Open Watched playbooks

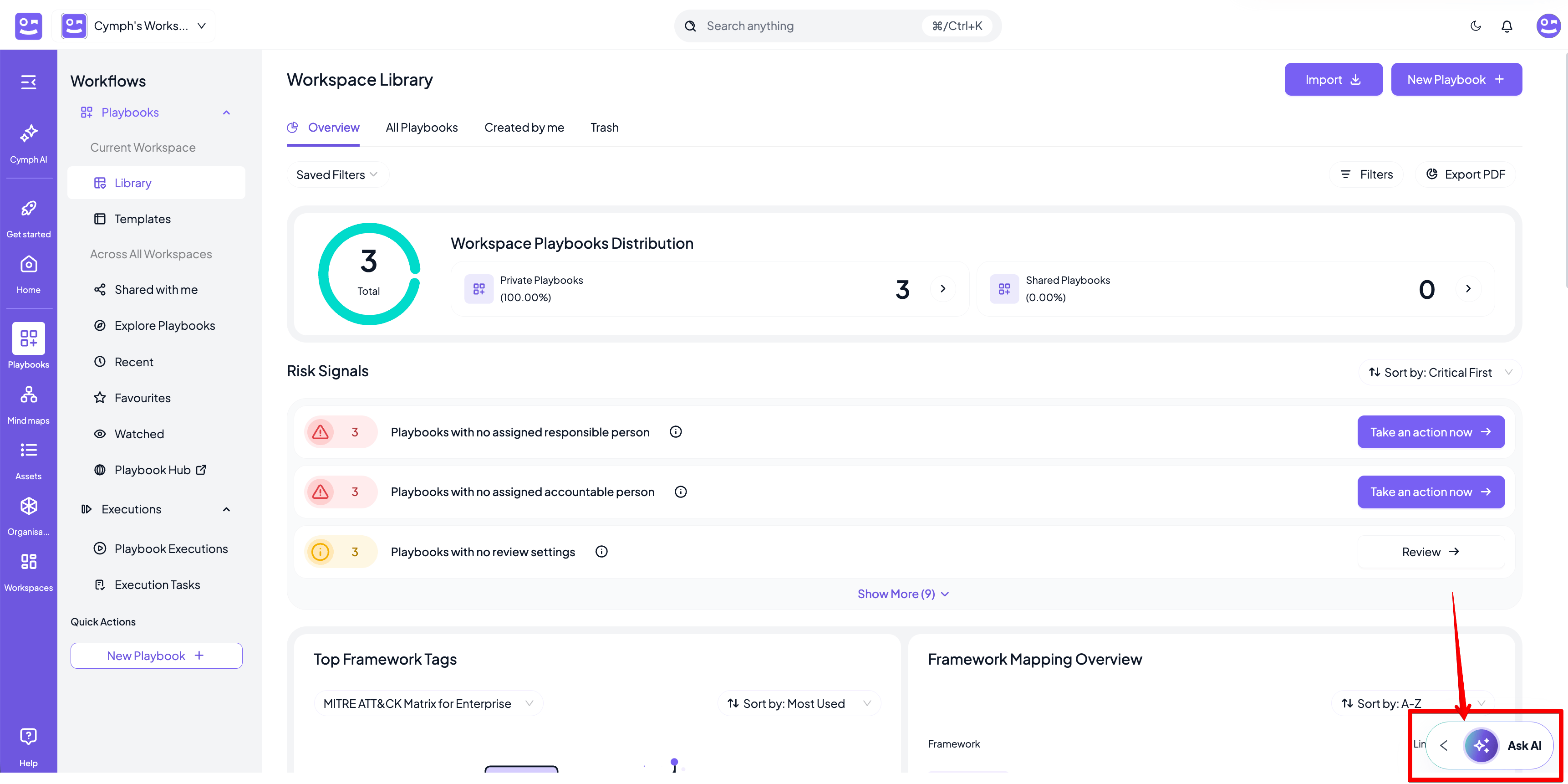(129, 434)
